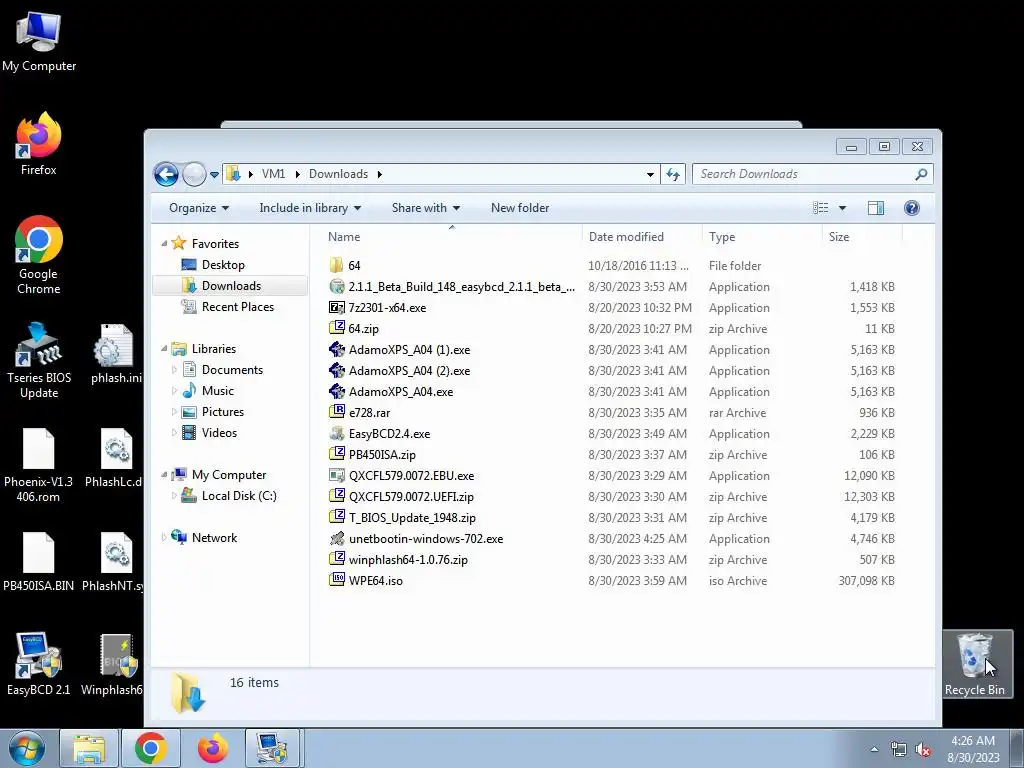
Task: Select PB450ISA.zip file name
Action: (x=382, y=455)
